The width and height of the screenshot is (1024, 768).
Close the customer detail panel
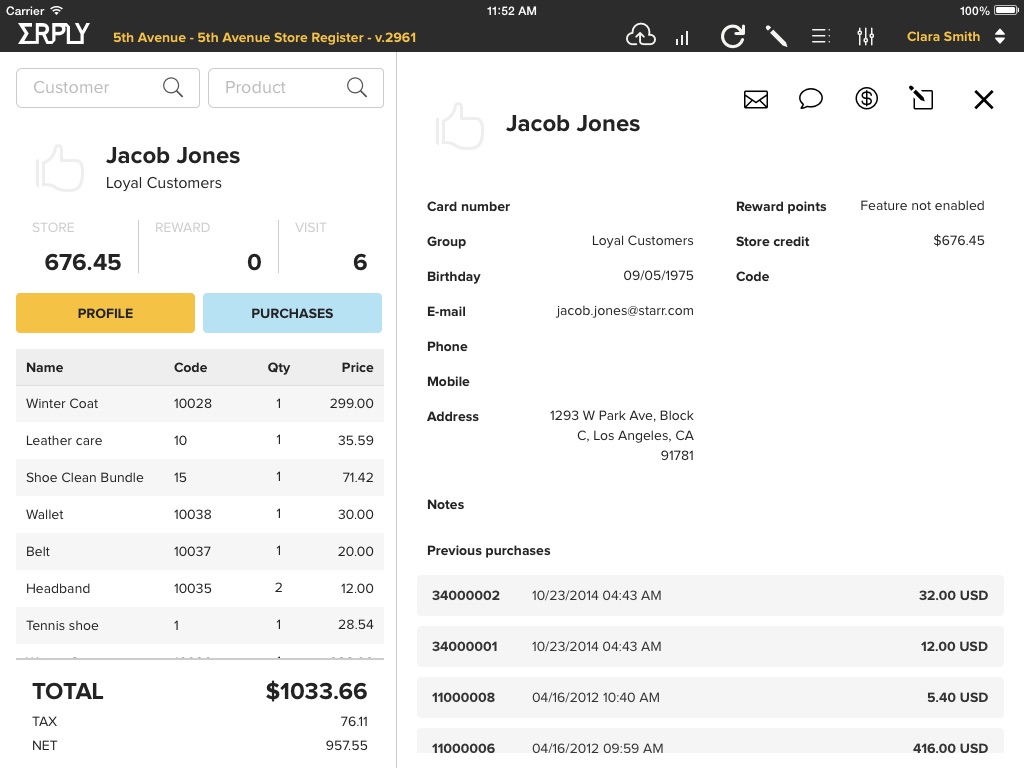pos(984,99)
